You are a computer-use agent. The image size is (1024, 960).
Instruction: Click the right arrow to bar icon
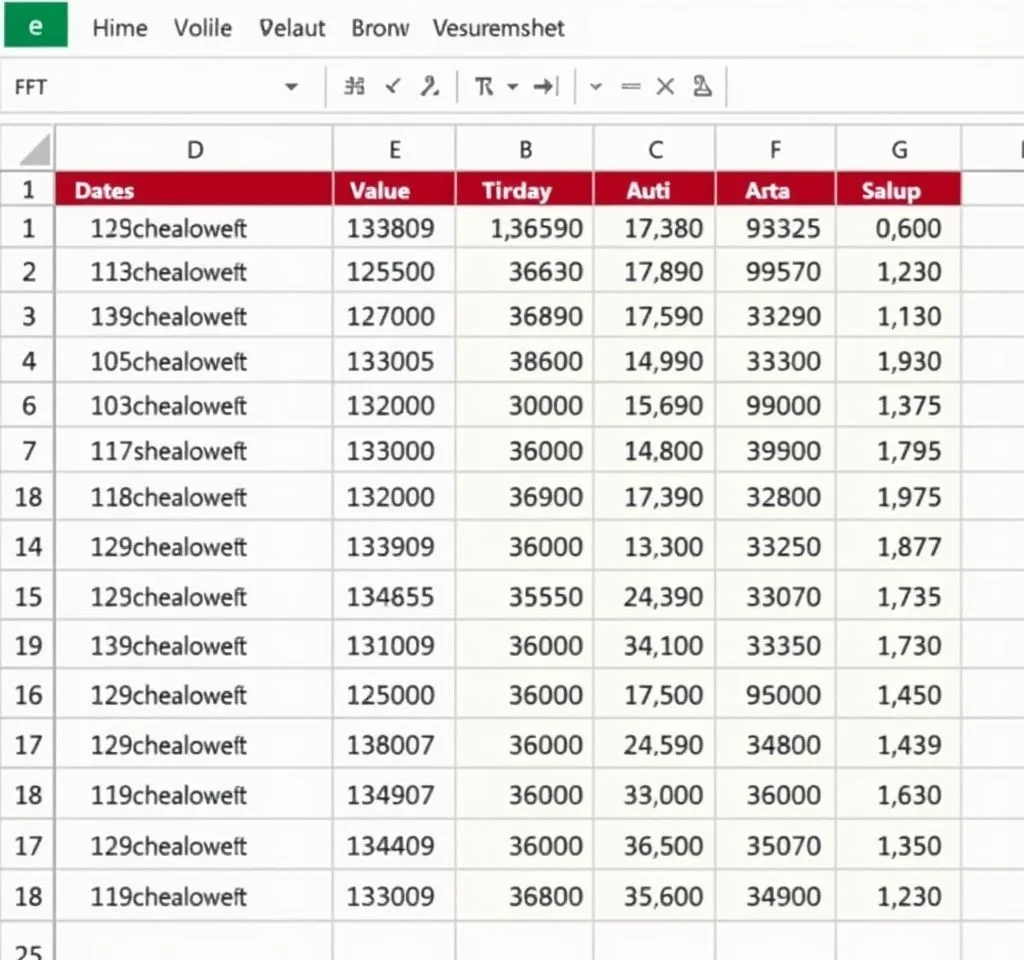(x=545, y=87)
